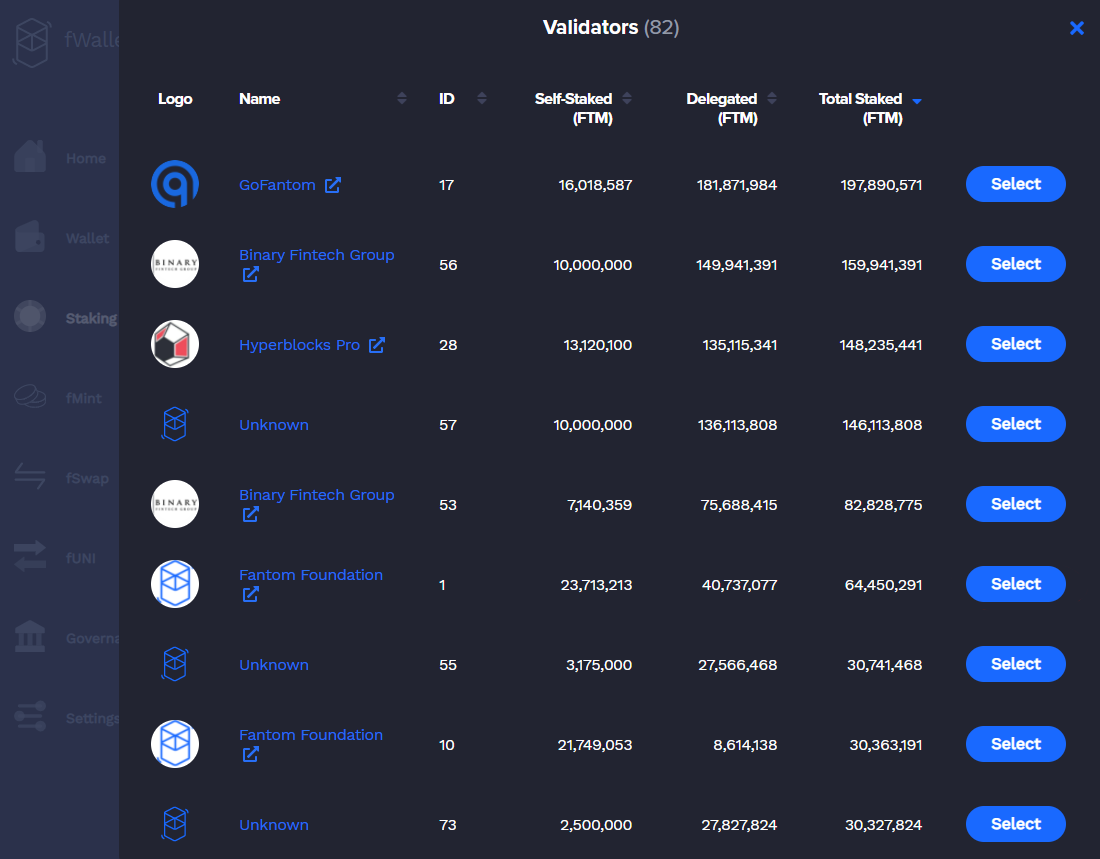This screenshot has width=1100, height=859.
Task: Open Staking from sidebar icon
Action: point(30,317)
